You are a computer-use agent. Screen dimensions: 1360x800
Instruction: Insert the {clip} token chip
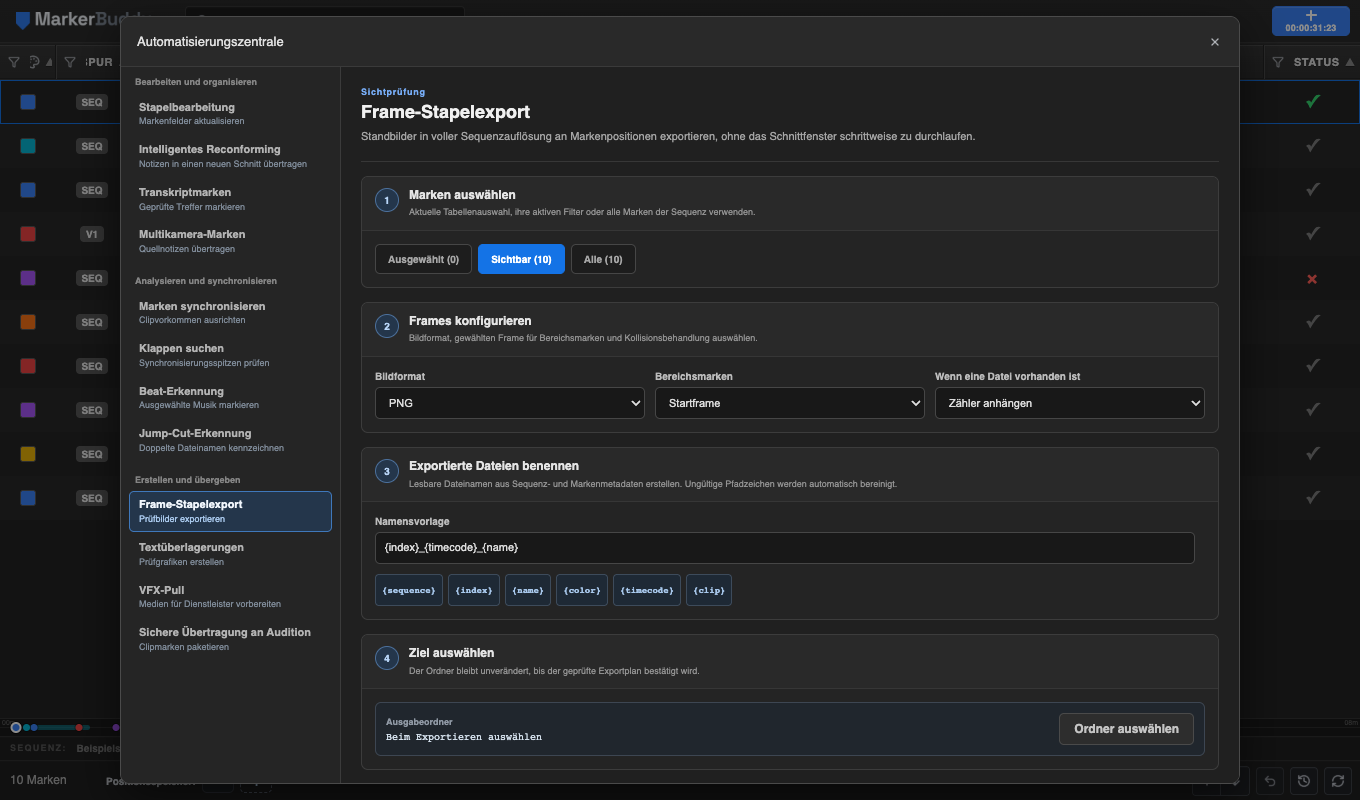click(x=709, y=590)
